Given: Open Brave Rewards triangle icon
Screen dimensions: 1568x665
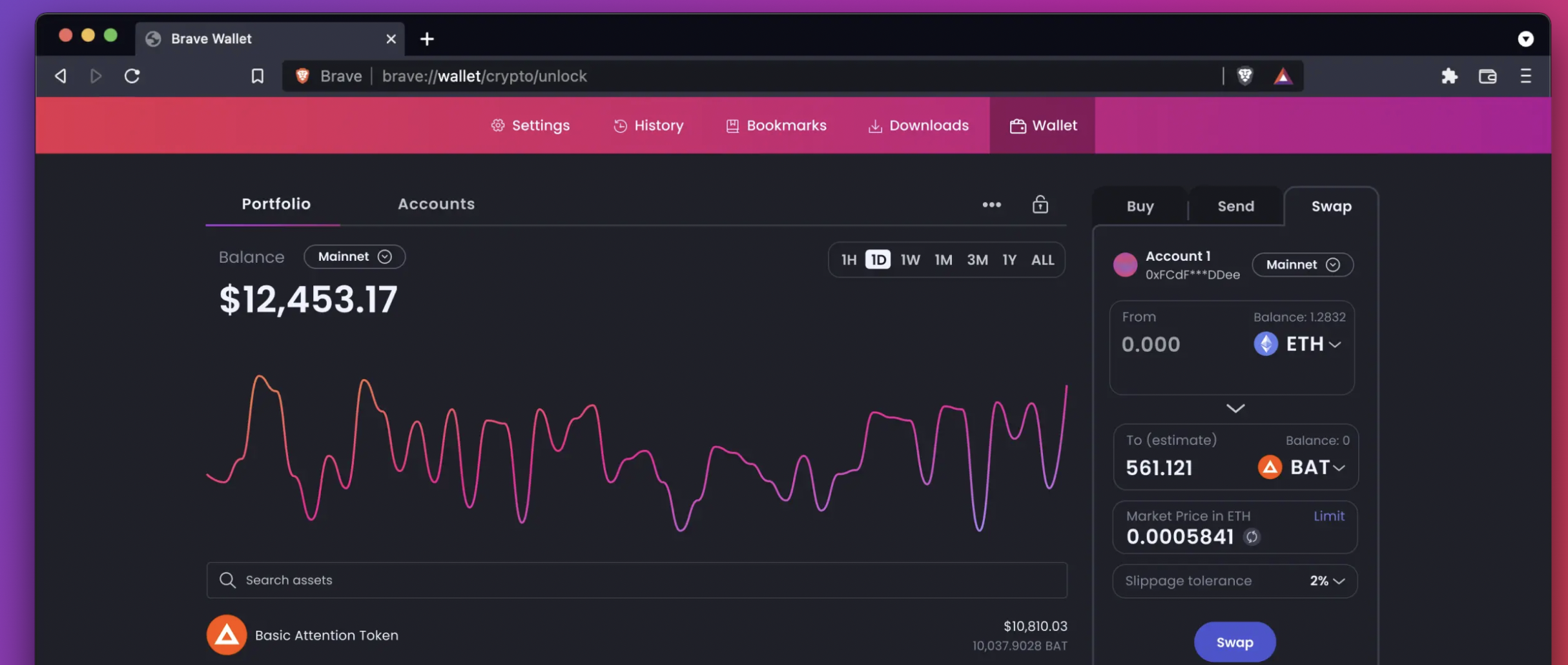Looking at the screenshot, I should pyautogui.click(x=1283, y=76).
